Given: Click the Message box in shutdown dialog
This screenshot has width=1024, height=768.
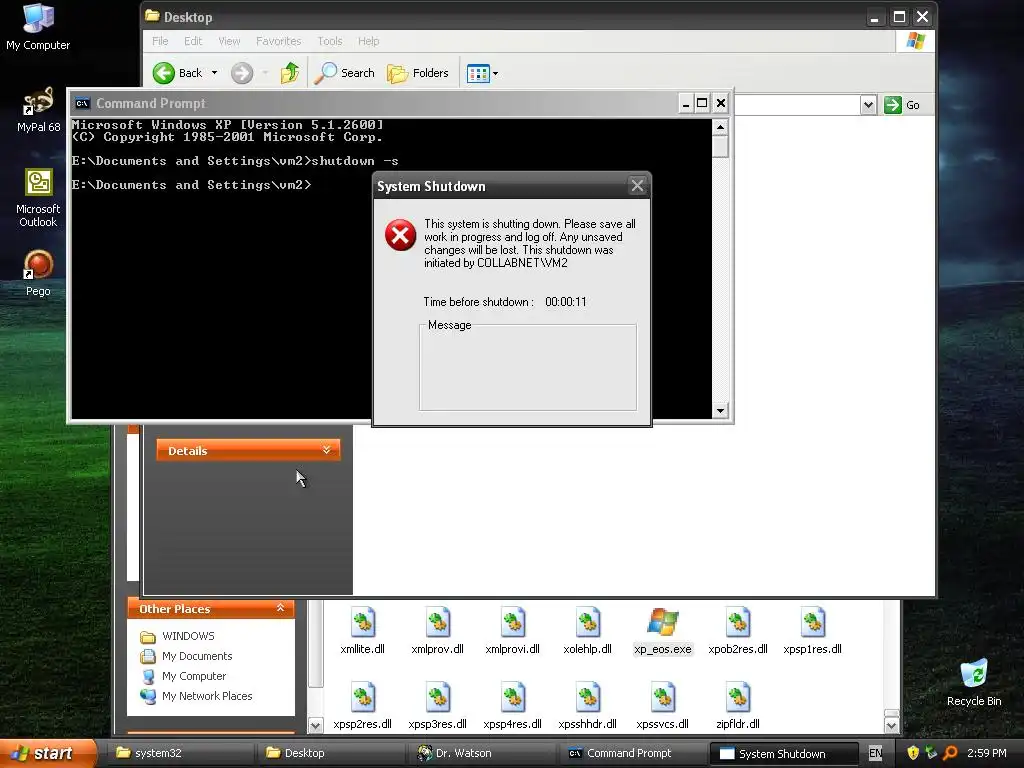Looking at the screenshot, I should click(528, 368).
